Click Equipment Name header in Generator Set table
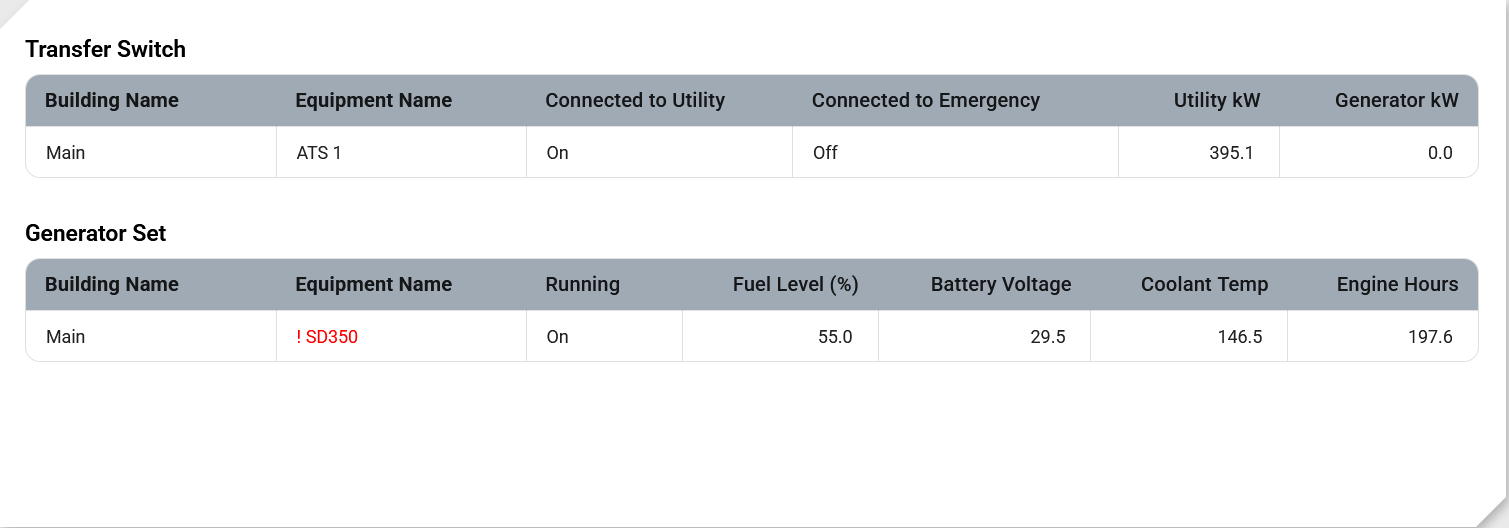This screenshot has height=528, width=1509. (373, 284)
